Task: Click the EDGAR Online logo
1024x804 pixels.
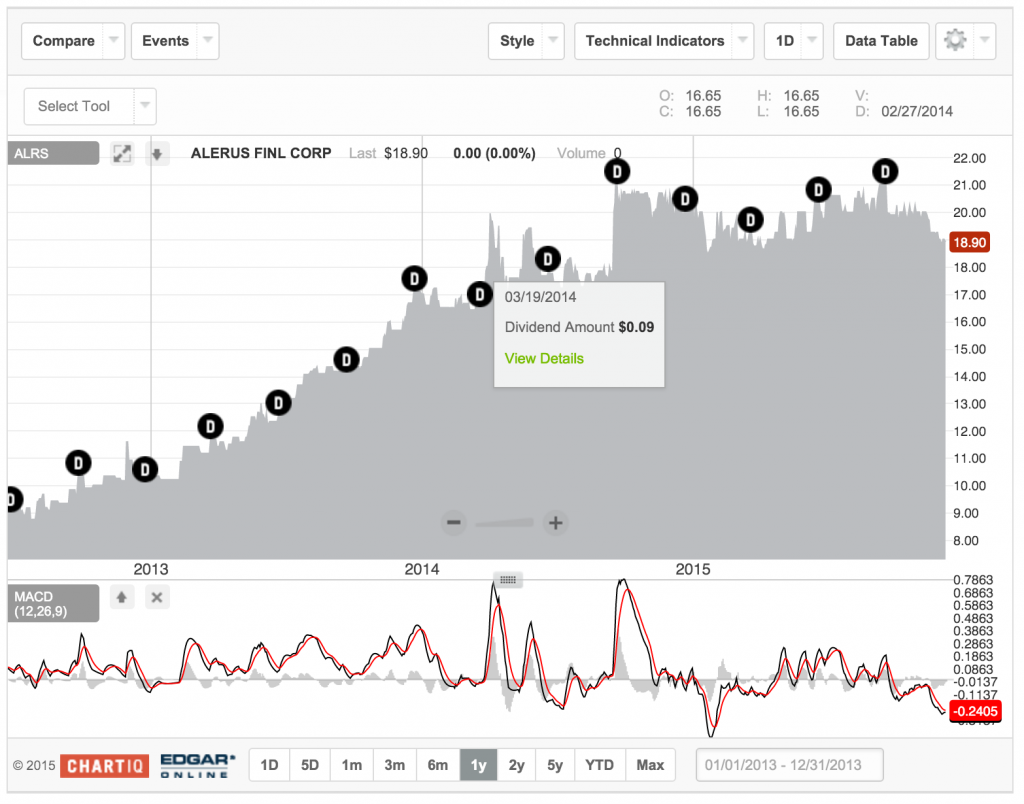Action: point(197,765)
